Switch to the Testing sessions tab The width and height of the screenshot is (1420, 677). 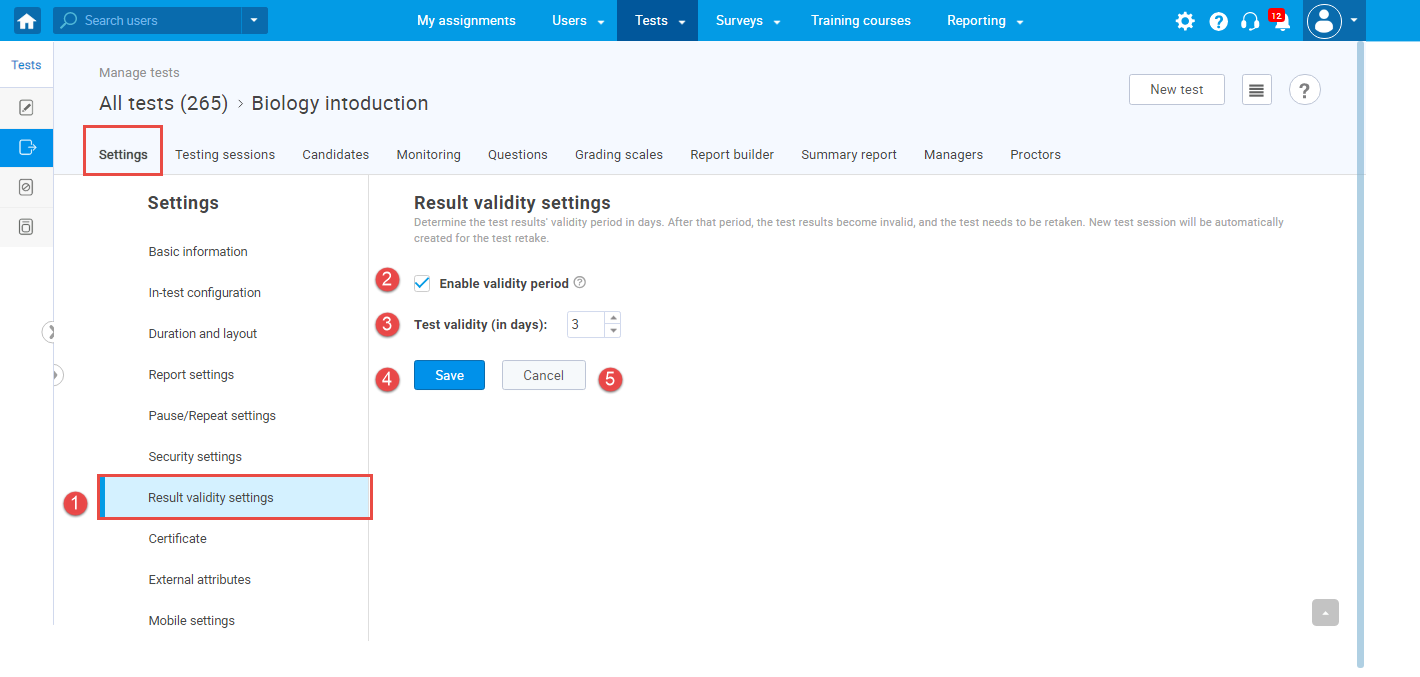225,154
